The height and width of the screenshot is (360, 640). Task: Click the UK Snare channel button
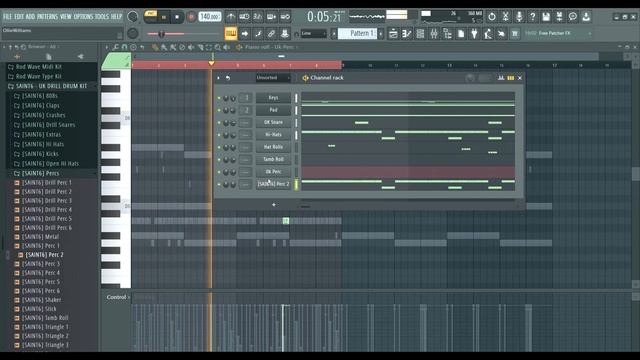(x=273, y=122)
